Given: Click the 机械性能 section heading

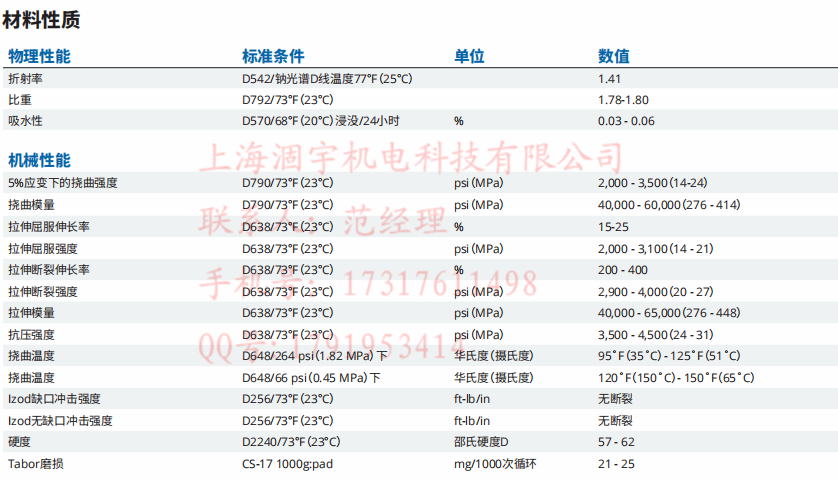Looking at the screenshot, I should 39,160.
